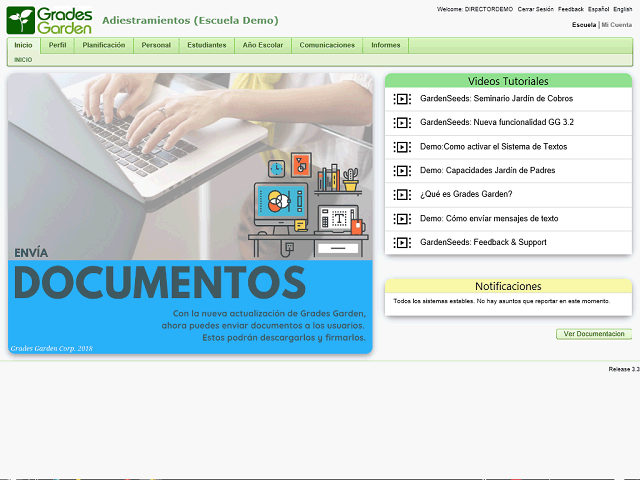Screen dimensions: 640x480
Task: Click video icon beside Seminario Jardín de Cobros
Action: pyautogui.click(x=402, y=99)
